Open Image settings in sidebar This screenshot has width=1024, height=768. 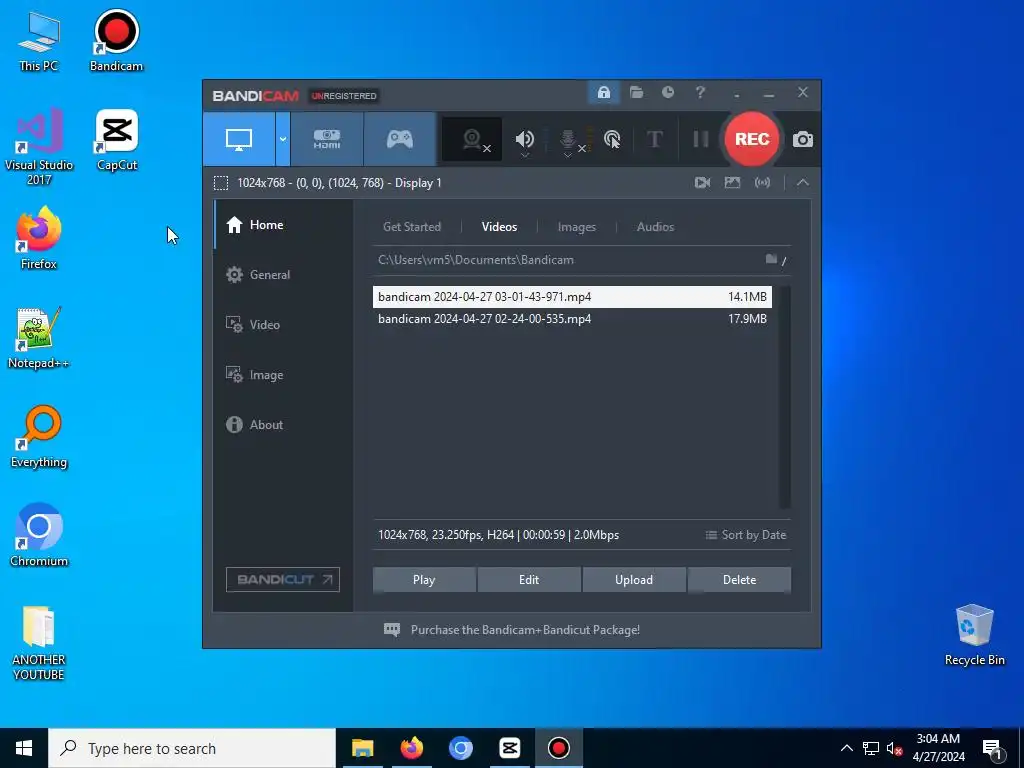pyautogui.click(x=283, y=375)
